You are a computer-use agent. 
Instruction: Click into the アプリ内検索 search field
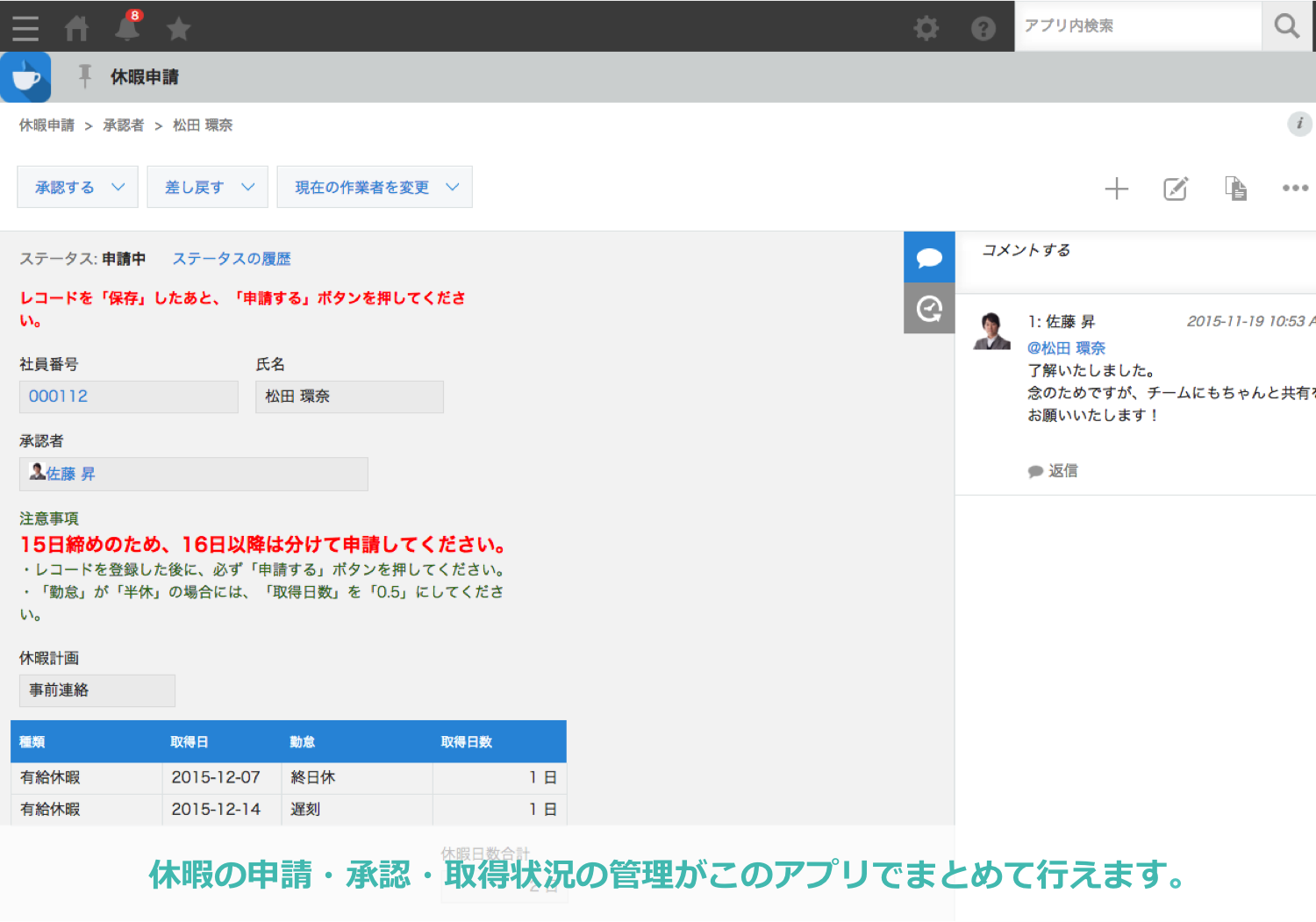(x=1137, y=26)
